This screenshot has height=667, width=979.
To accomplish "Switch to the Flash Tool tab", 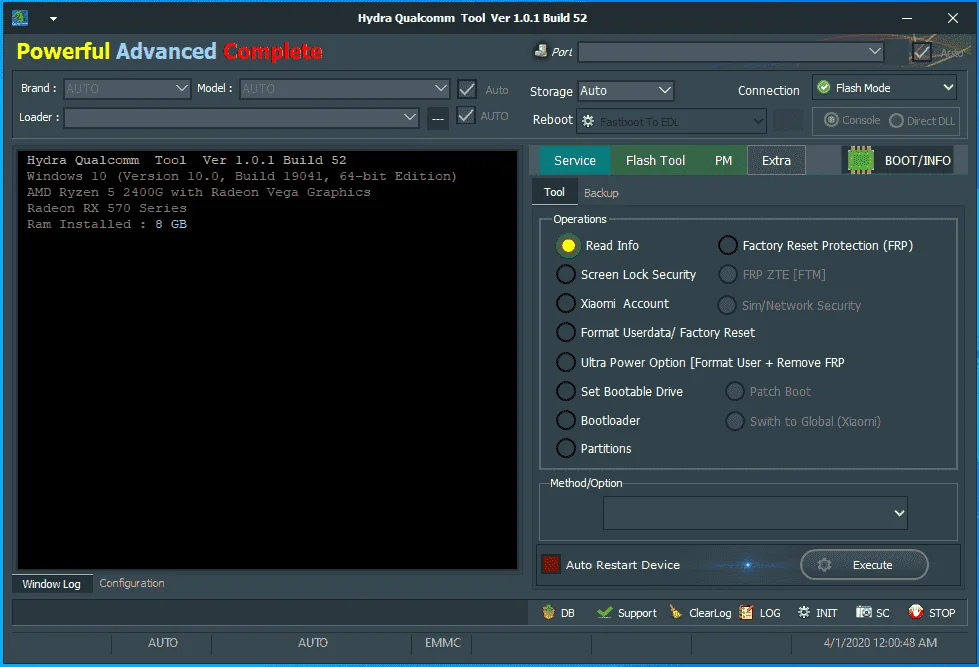I will [x=656, y=161].
